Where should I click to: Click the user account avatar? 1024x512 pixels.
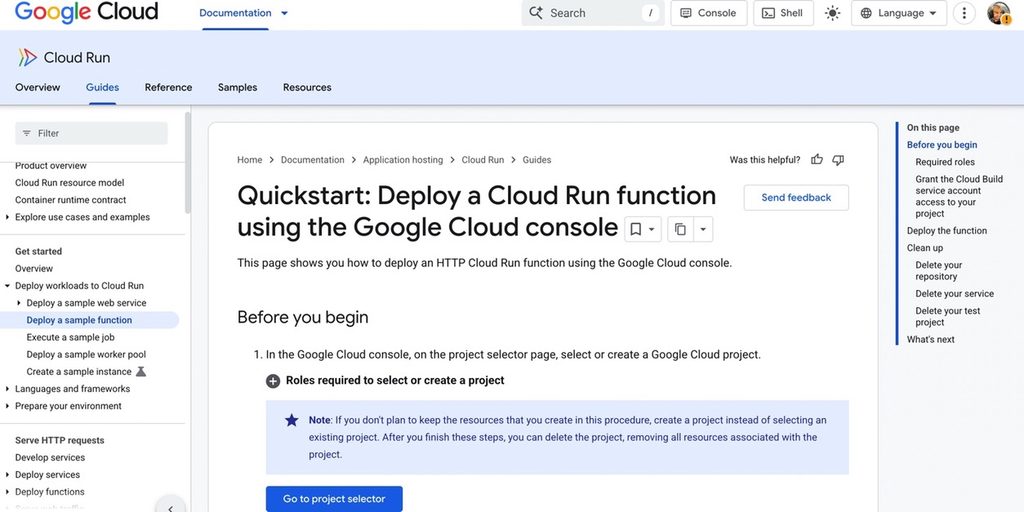click(999, 13)
